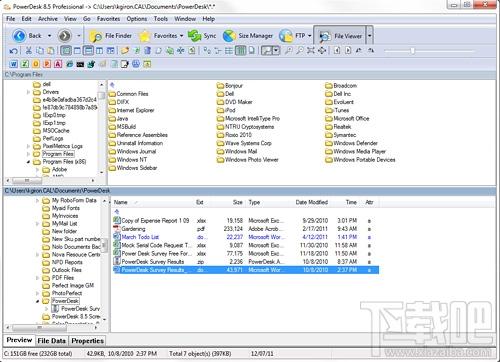The image size is (500, 362).
Task: Click the next page viewer icon
Action: click(348, 51)
